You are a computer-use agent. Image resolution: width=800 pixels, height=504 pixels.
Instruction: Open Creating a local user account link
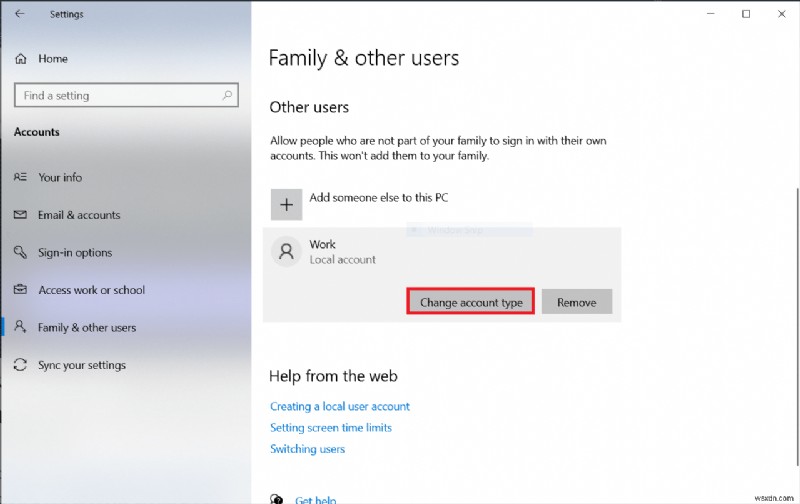(340, 407)
